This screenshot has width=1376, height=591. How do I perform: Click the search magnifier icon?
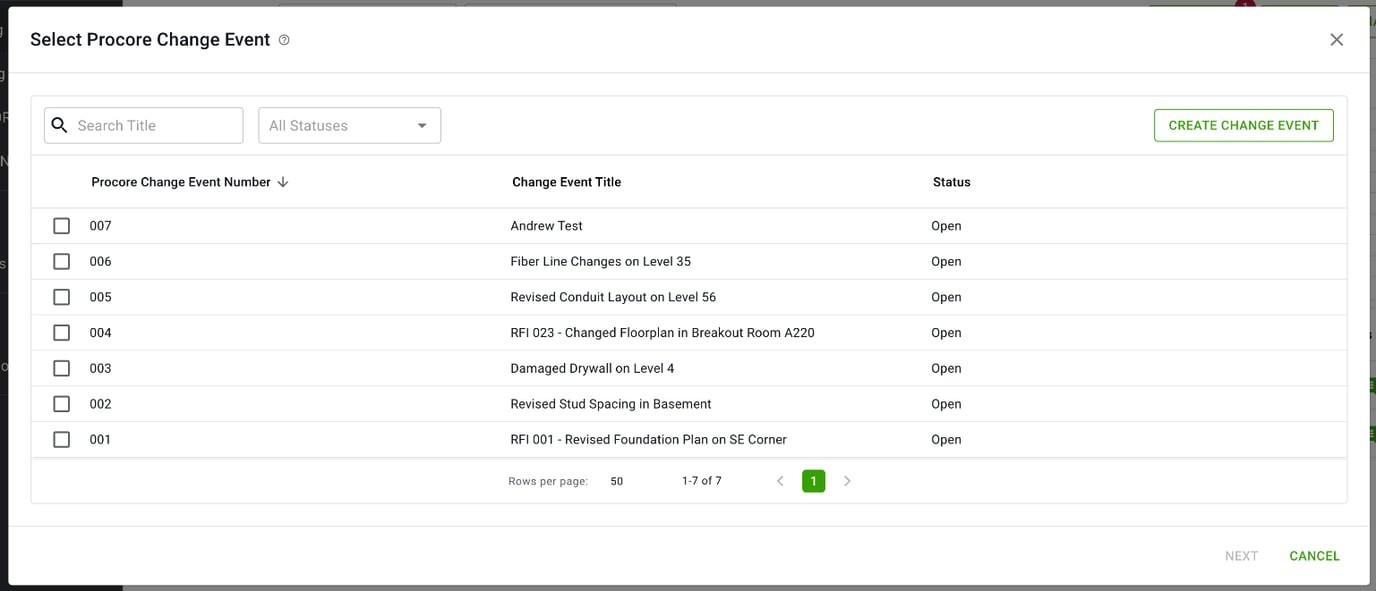59,125
